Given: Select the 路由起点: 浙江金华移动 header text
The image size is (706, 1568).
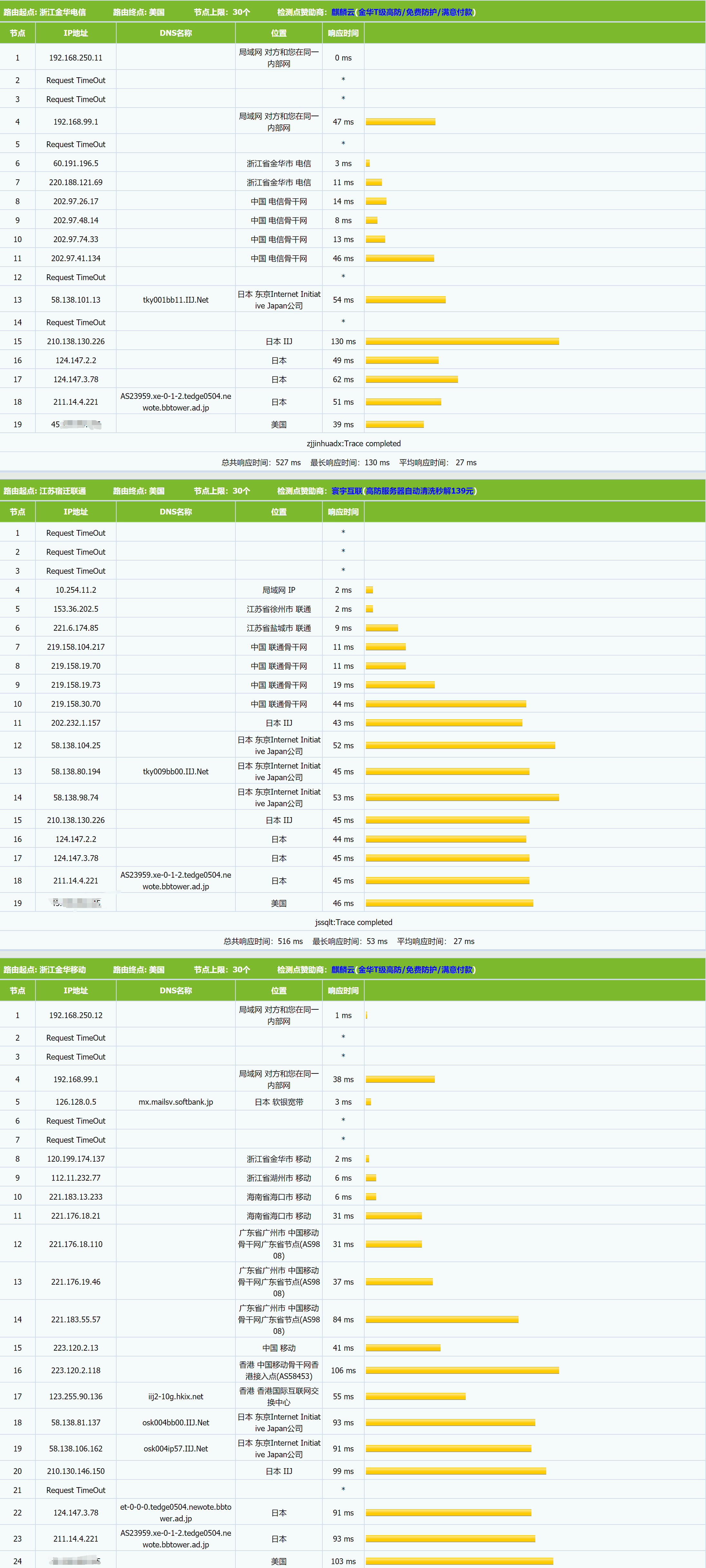Looking at the screenshot, I should (44, 970).
